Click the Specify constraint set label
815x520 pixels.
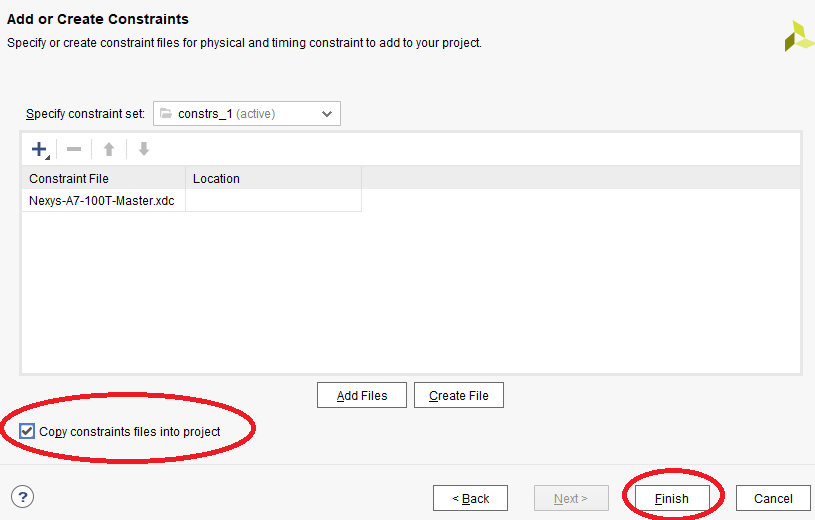(x=85, y=114)
